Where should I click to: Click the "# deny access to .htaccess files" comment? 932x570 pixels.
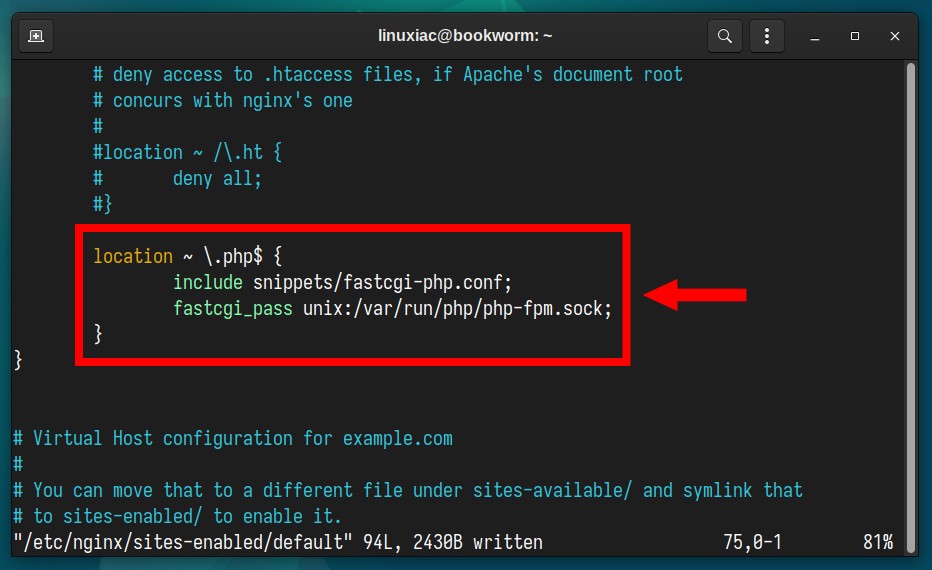pyautogui.click(x=388, y=74)
